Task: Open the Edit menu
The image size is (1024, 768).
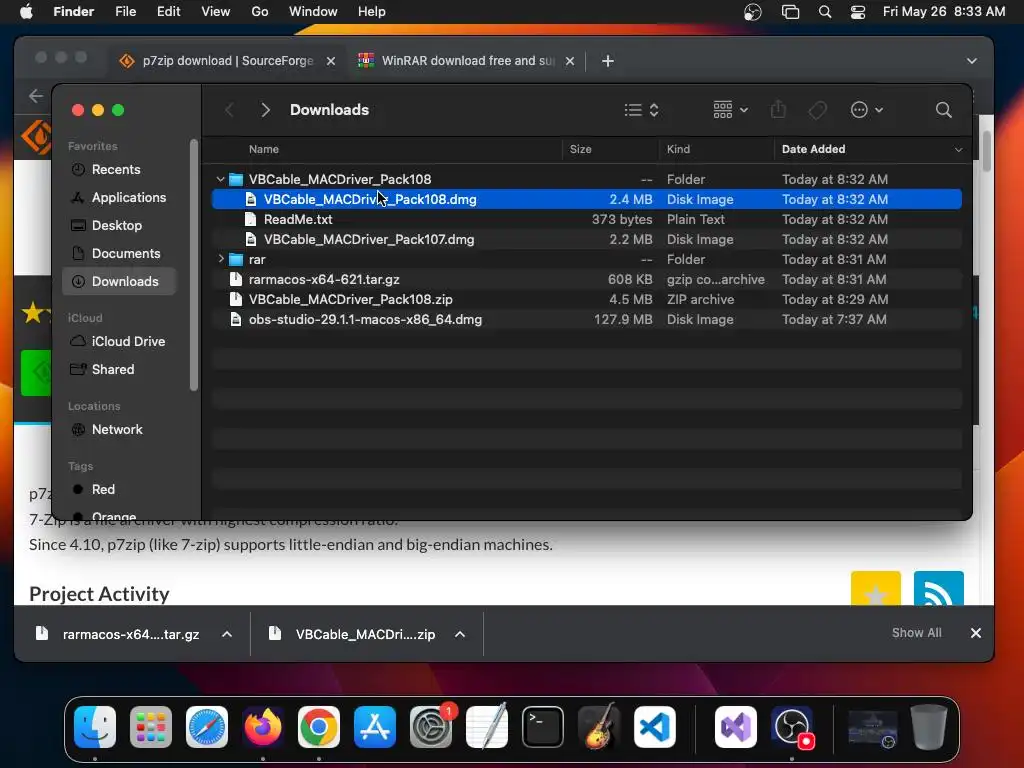Action: click(x=168, y=12)
